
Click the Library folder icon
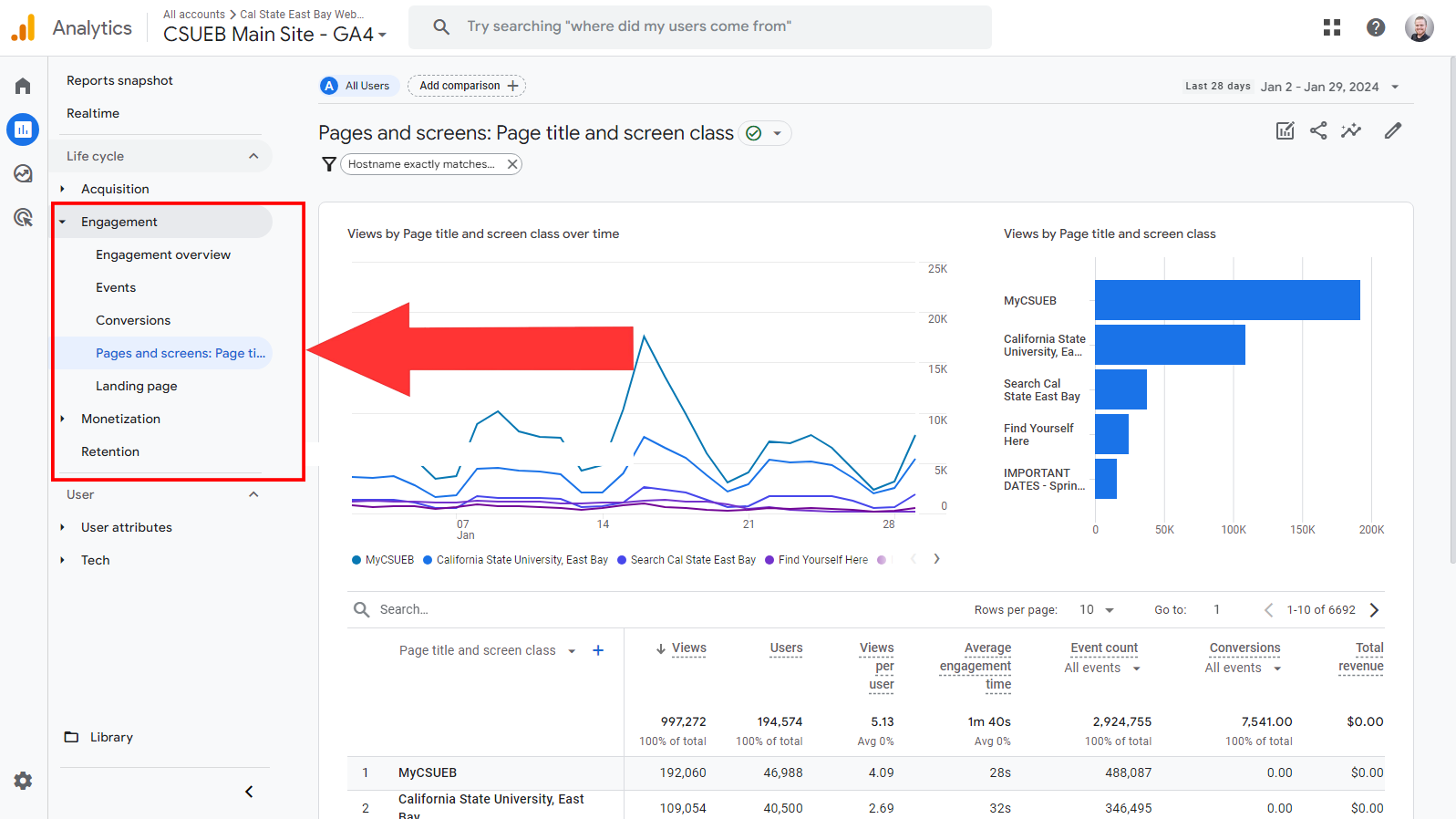point(71,737)
